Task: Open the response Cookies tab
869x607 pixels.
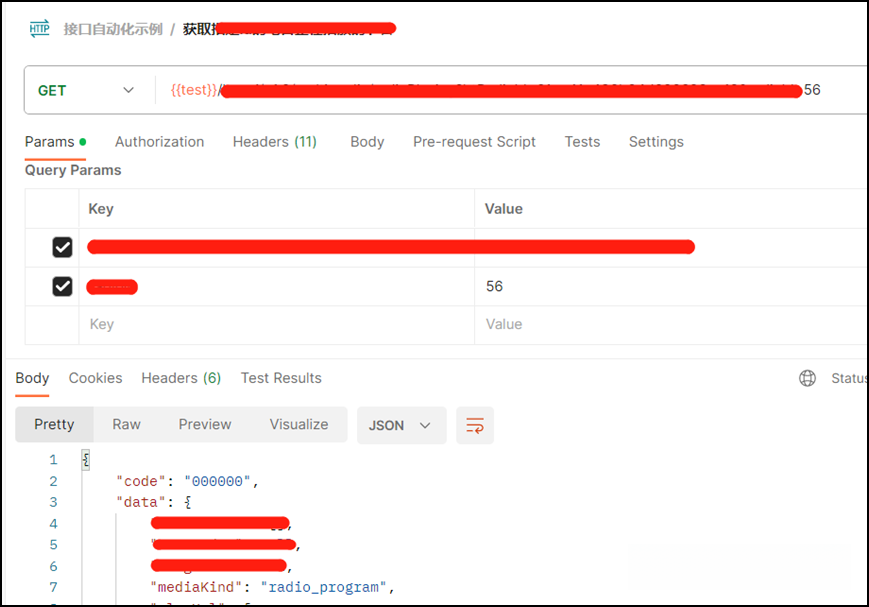Action: point(95,378)
